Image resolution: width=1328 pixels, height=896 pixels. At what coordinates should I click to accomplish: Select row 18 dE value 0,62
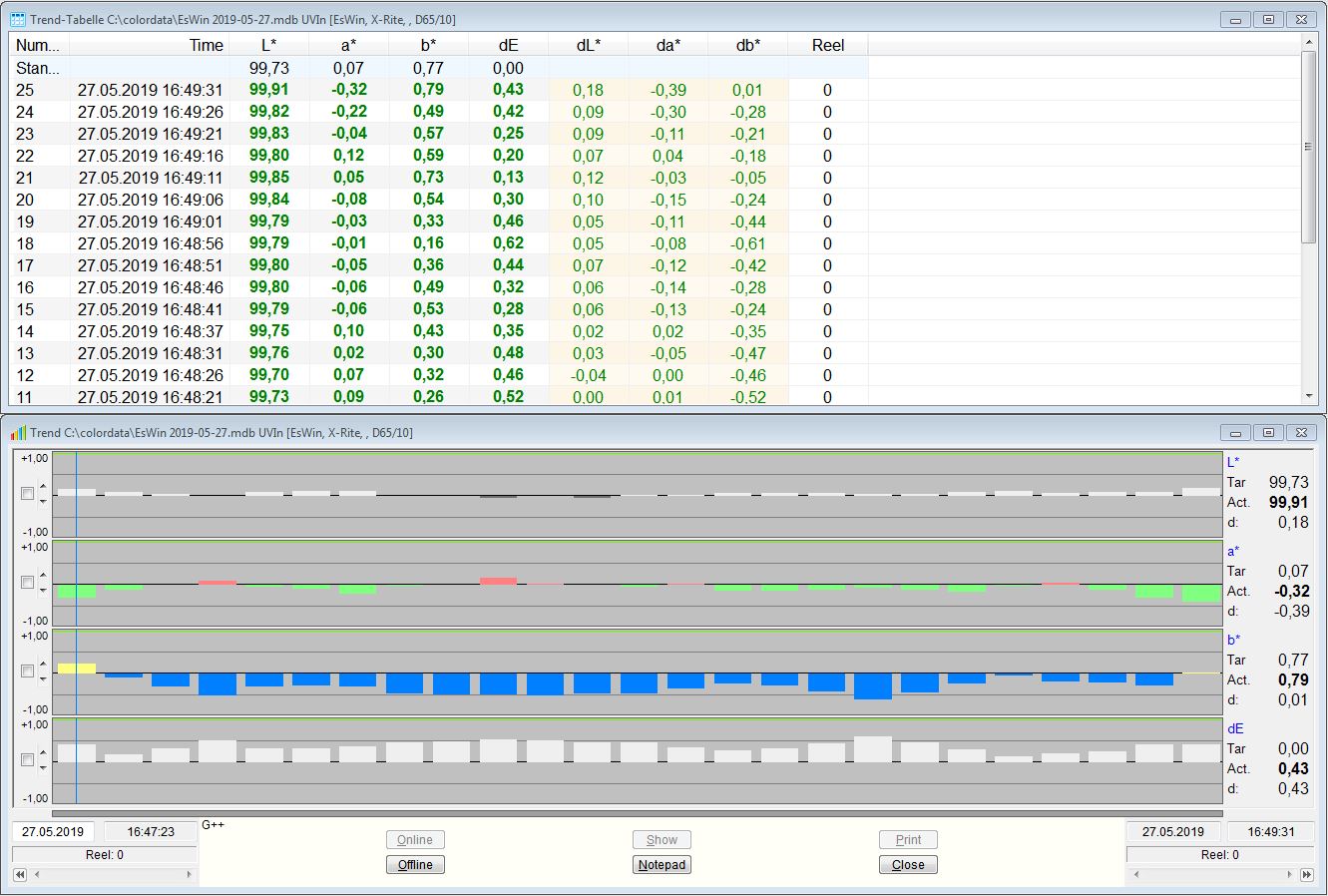click(x=508, y=243)
